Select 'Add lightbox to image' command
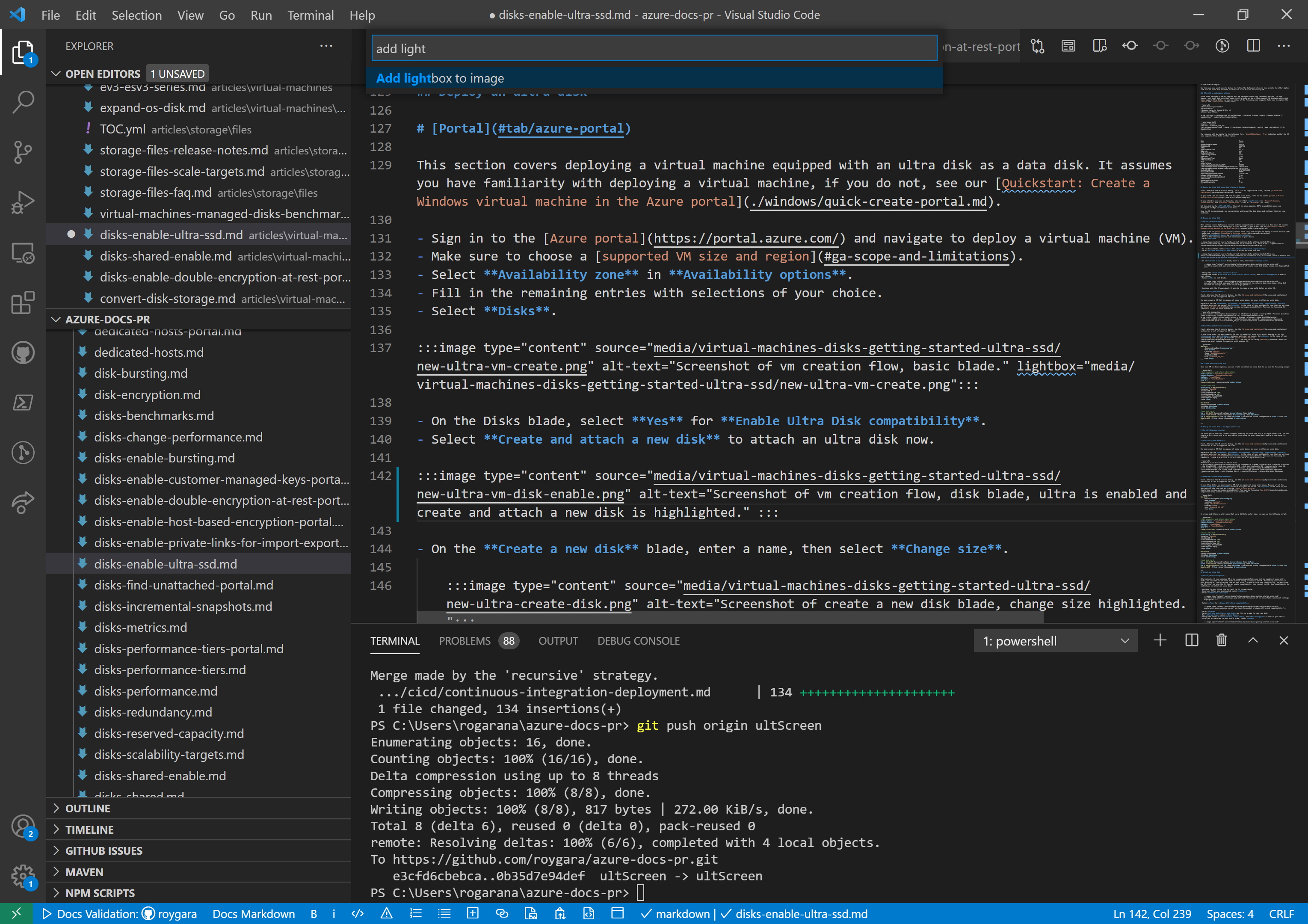This screenshot has width=1308, height=924. (440, 78)
